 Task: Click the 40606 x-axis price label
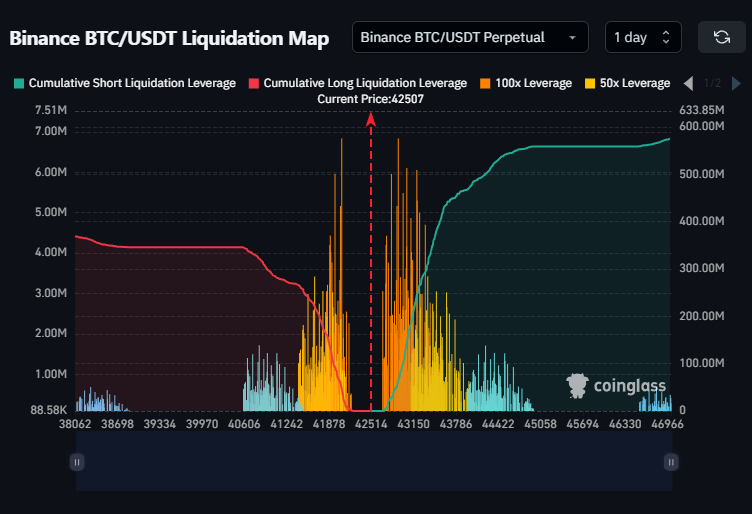(244, 424)
